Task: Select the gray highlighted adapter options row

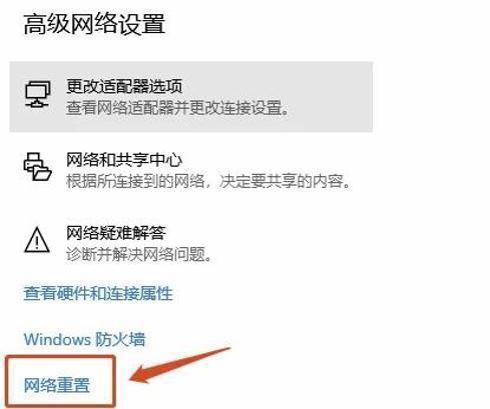Action: click(191, 97)
